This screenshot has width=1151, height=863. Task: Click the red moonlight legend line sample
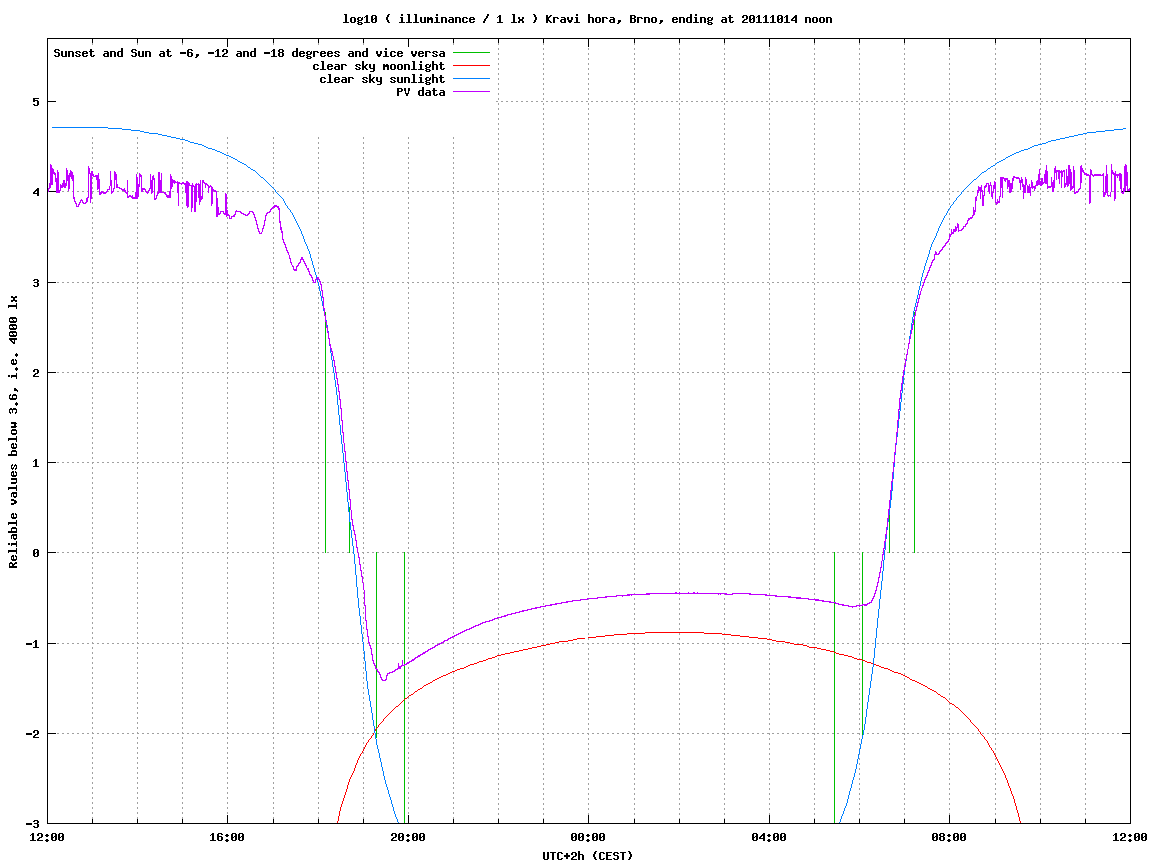point(471,66)
